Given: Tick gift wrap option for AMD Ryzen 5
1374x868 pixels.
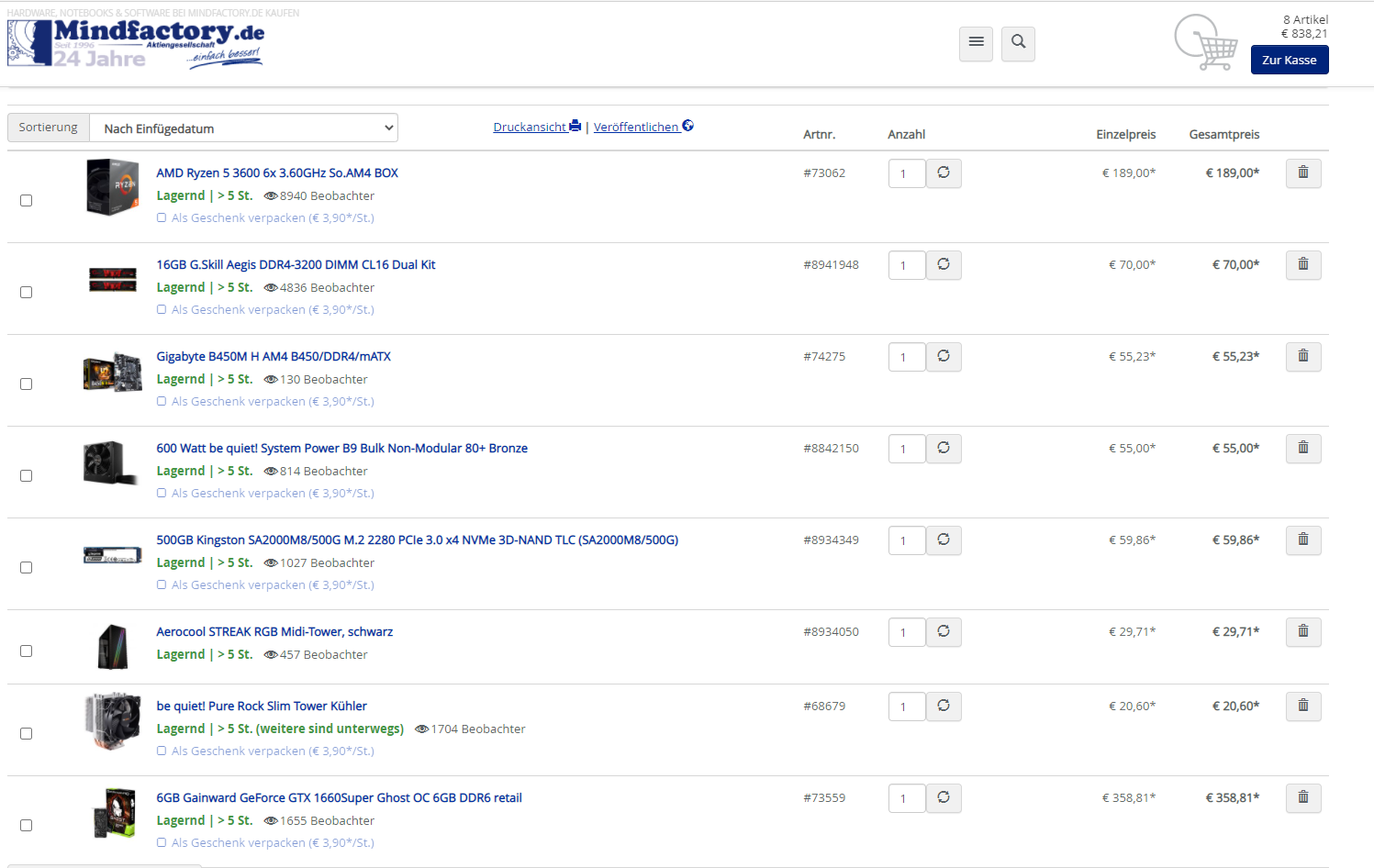Looking at the screenshot, I should tap(162, 217).
